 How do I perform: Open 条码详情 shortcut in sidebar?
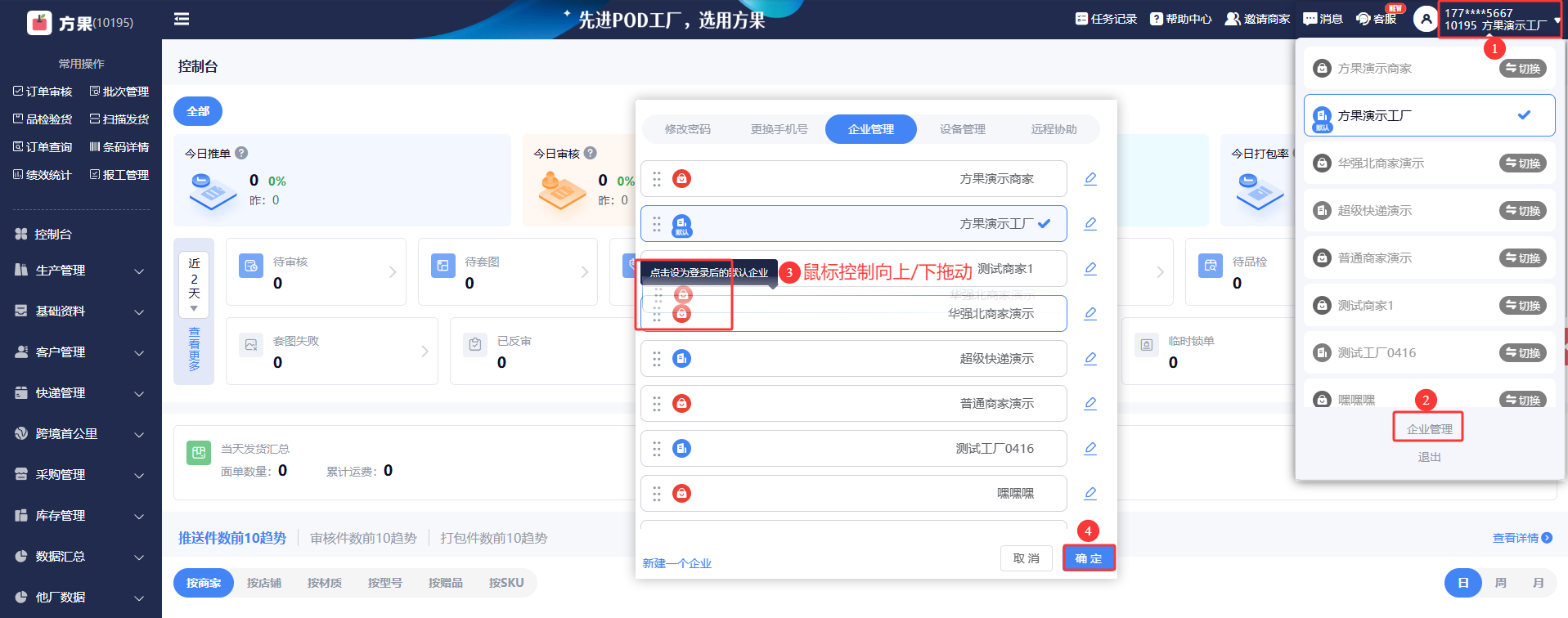point(119,147)
